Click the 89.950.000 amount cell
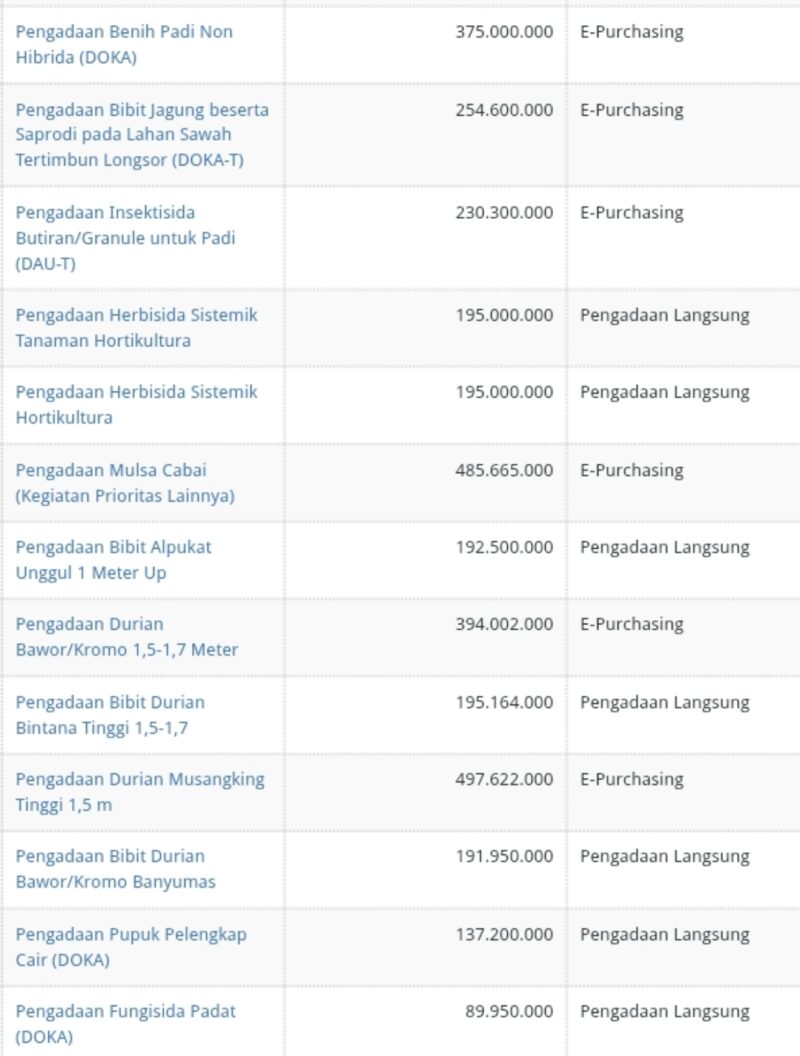 [x=509, y=1011]
